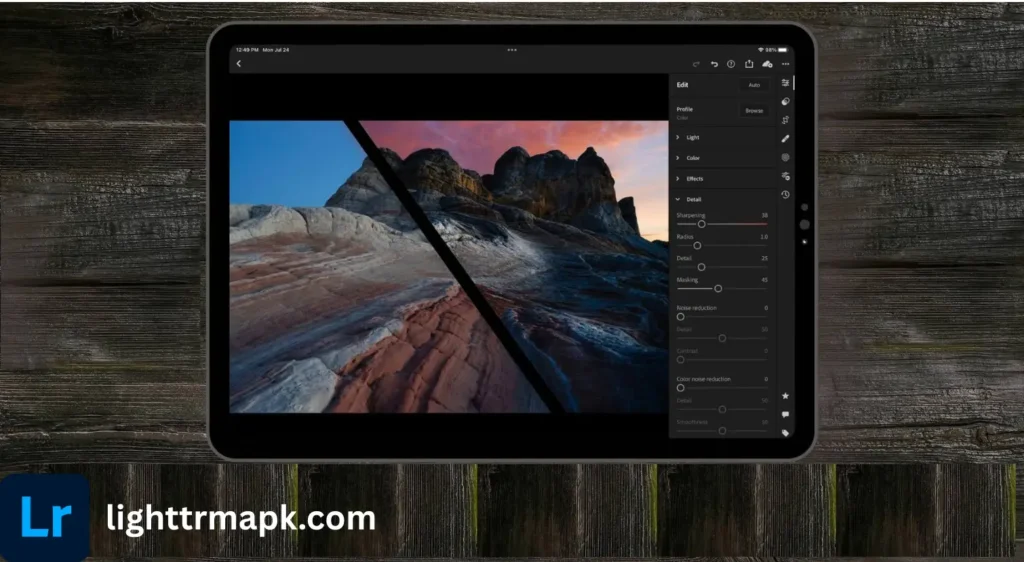Expand the Effects section
This screenshot has height=562, width=1024.
coord(722,178)
